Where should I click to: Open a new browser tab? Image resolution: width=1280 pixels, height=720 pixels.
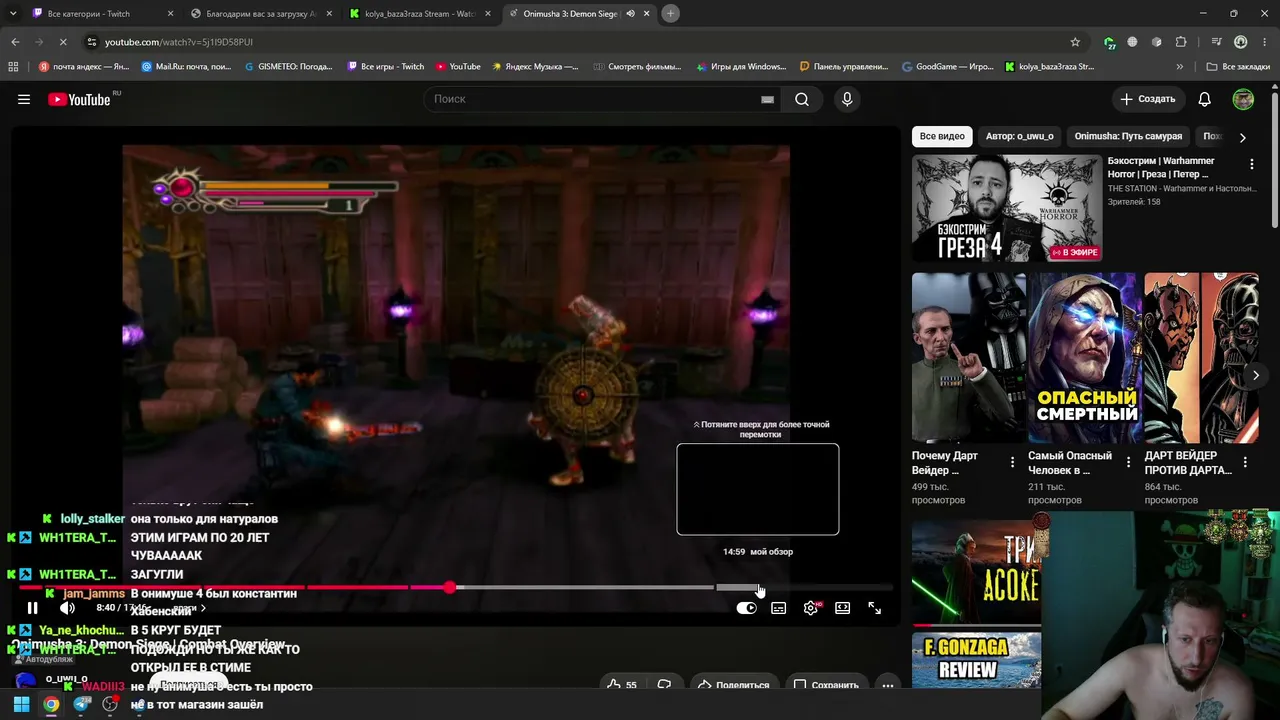point(671,13)
